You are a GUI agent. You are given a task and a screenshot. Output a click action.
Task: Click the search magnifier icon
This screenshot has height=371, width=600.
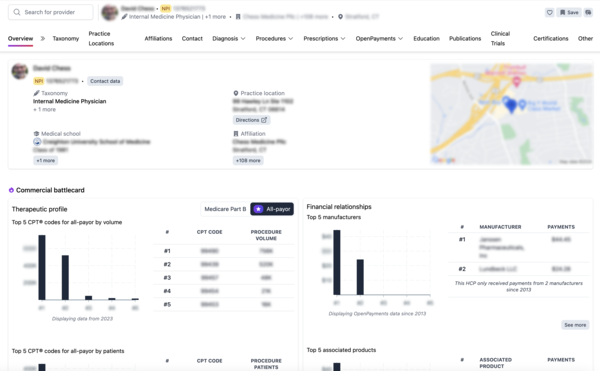pyautogui.click(x=17, y=12)
